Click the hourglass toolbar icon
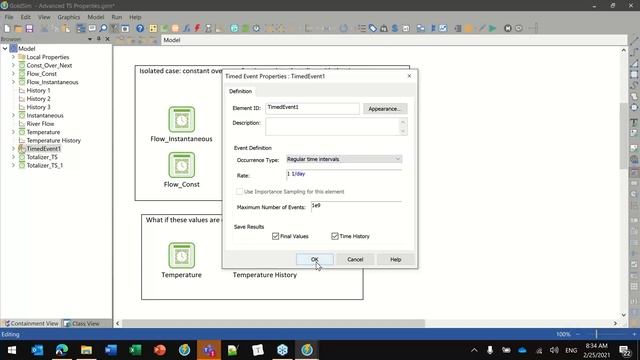 pos(209,29)
